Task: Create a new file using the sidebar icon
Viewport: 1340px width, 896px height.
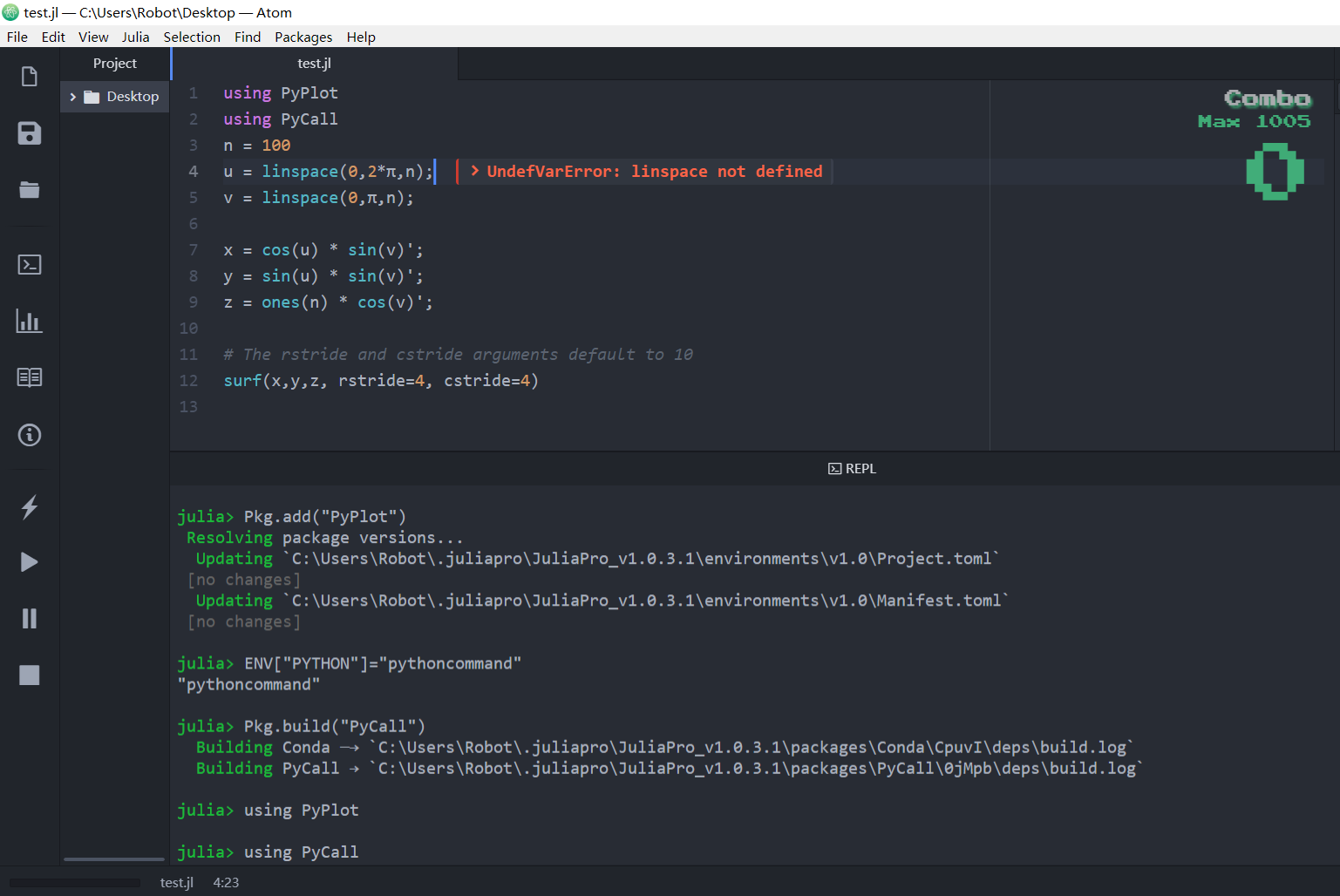Action: 29,77
